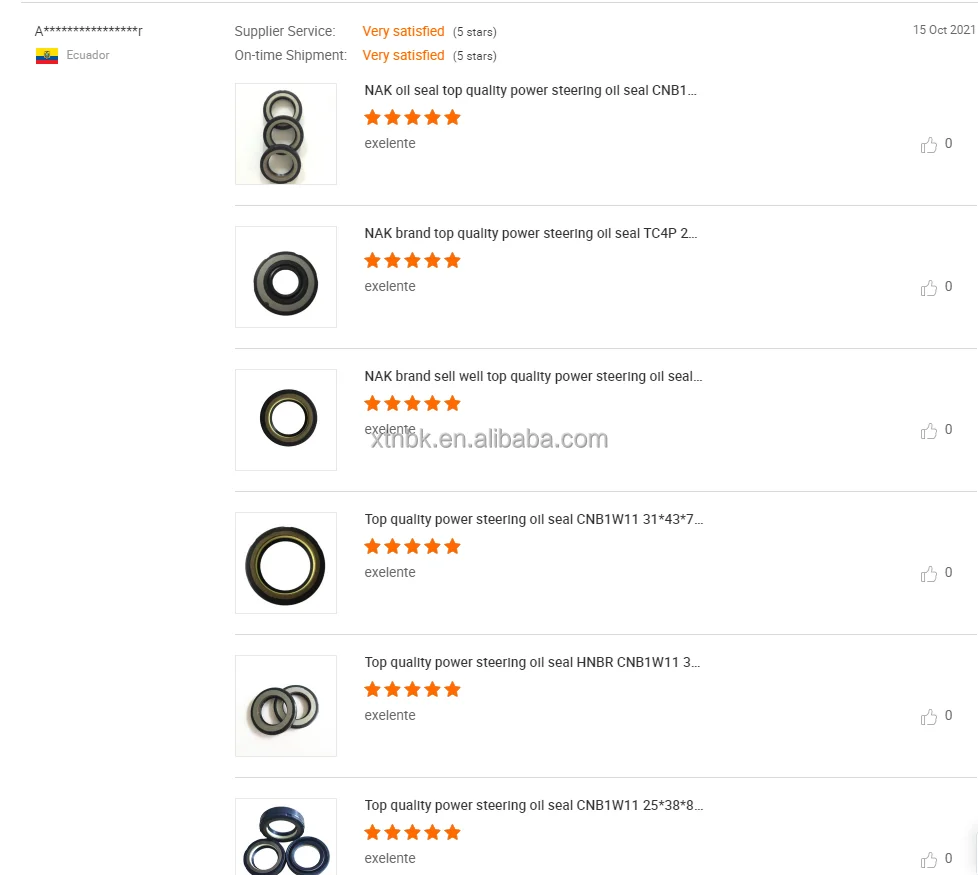Open the first review's oil seal thumbnail
Viewport: 978px width, 875px height.
pos(285,134)
